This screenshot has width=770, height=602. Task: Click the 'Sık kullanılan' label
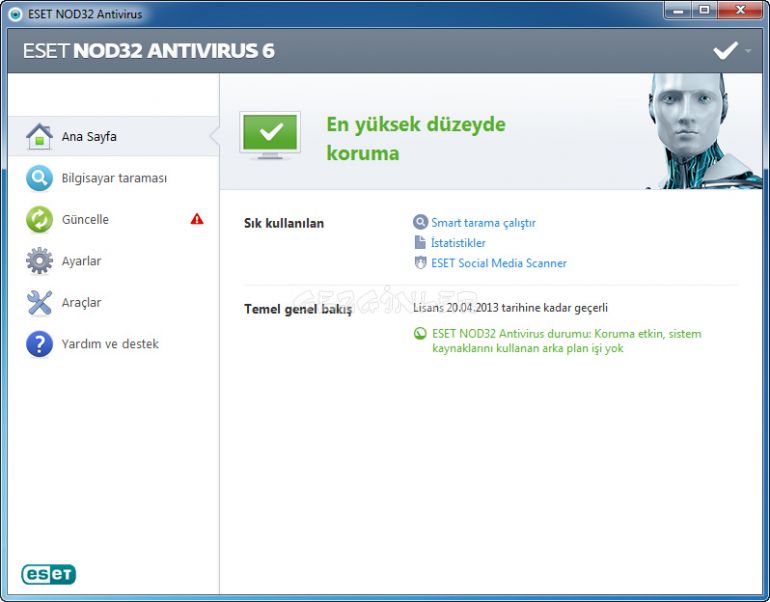click(284, 223)
